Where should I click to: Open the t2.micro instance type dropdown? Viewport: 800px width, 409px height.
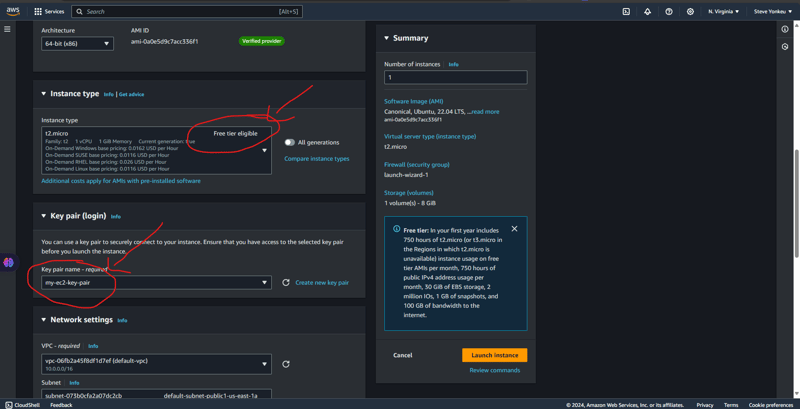[x=156, y=150]
